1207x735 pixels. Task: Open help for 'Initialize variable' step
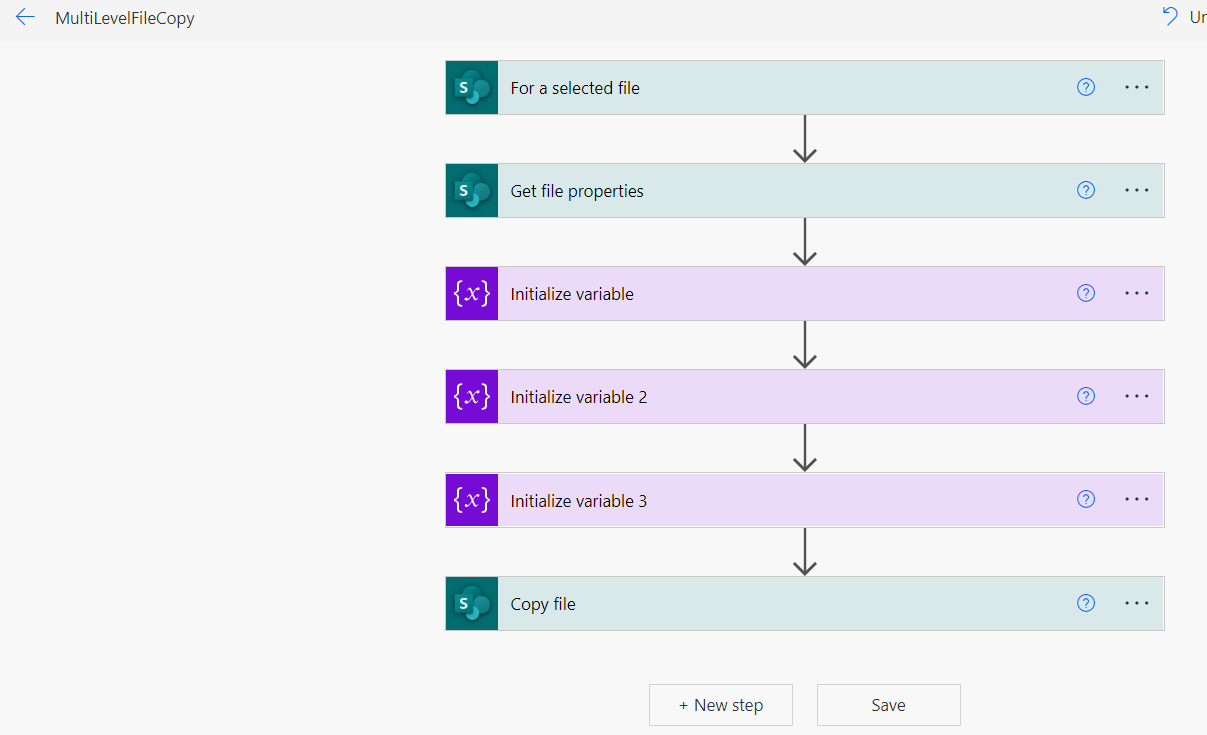coord(1086,293)
